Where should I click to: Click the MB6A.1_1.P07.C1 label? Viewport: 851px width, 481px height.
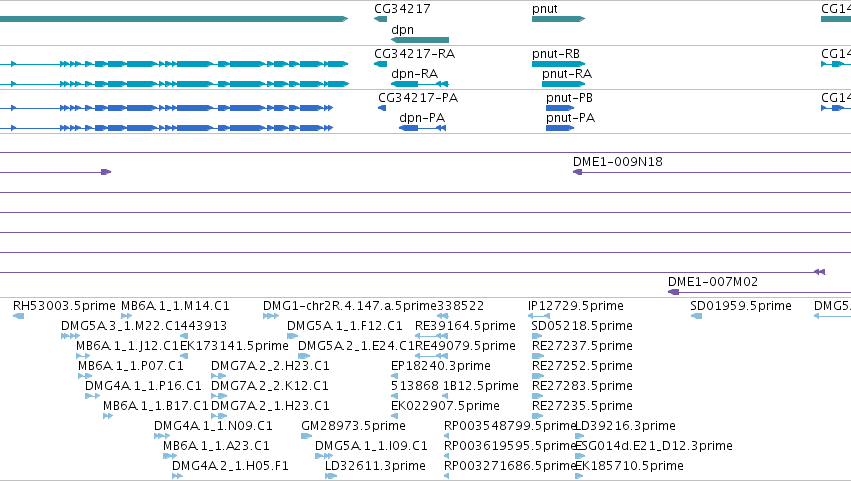click(131, 366)
